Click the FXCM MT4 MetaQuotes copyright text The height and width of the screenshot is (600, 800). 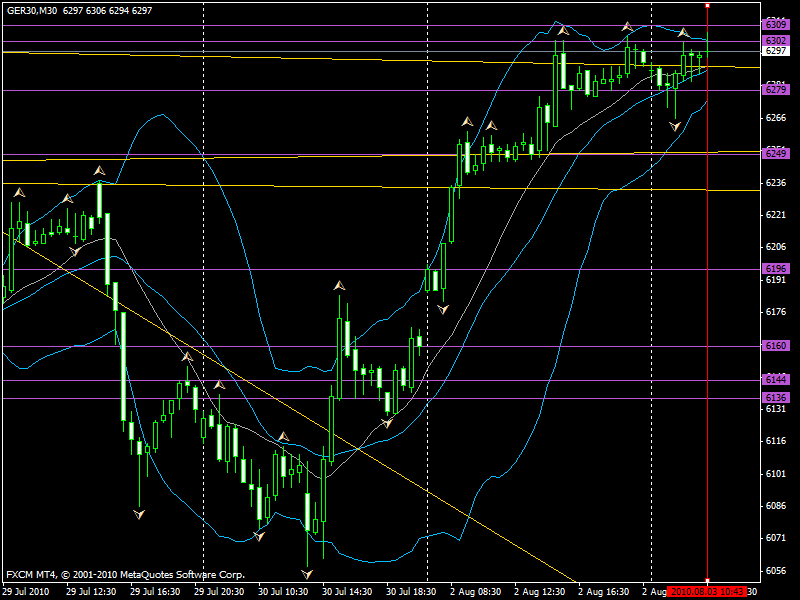coord(126,575)
